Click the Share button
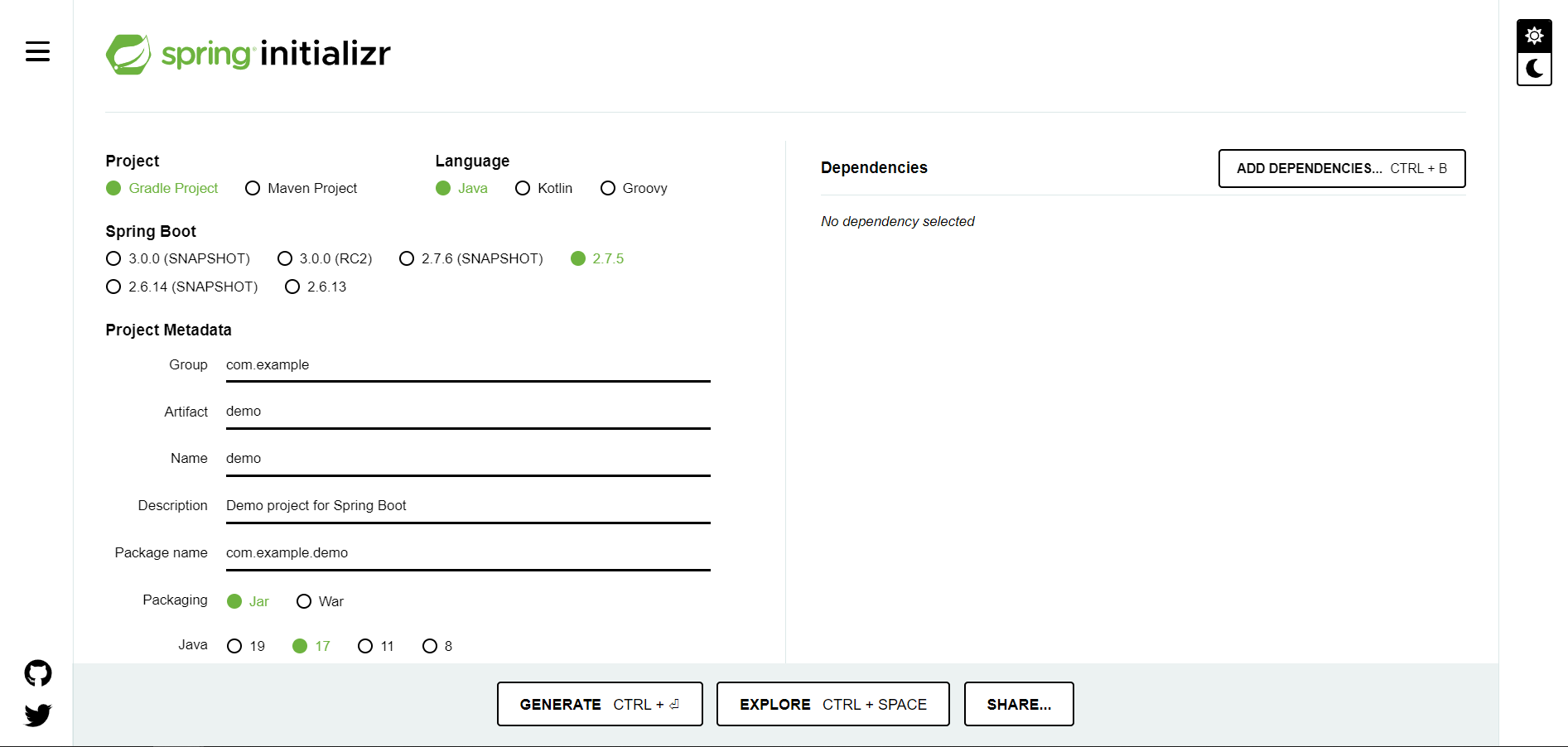 point(1019,704)
